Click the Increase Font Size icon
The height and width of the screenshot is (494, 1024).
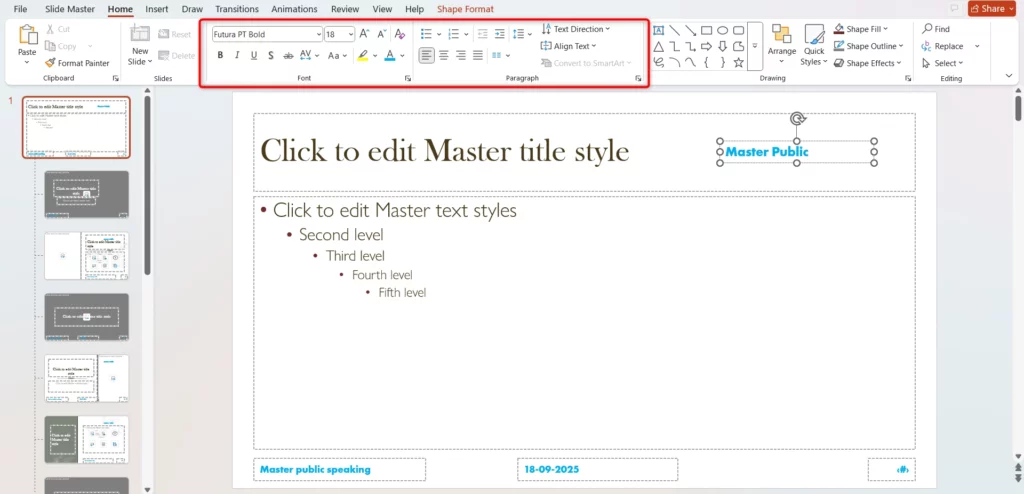click(x=364, y=34)
